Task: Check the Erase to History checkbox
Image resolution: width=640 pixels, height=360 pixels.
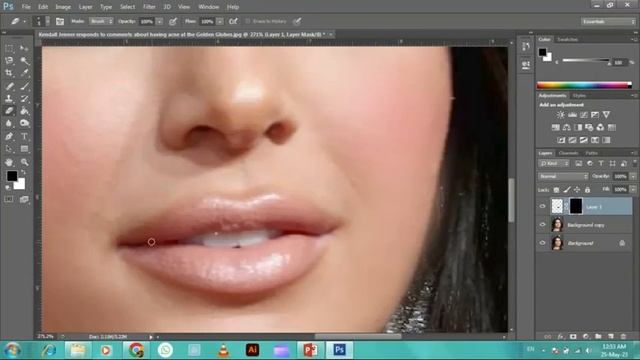Action: pos(247,21)
